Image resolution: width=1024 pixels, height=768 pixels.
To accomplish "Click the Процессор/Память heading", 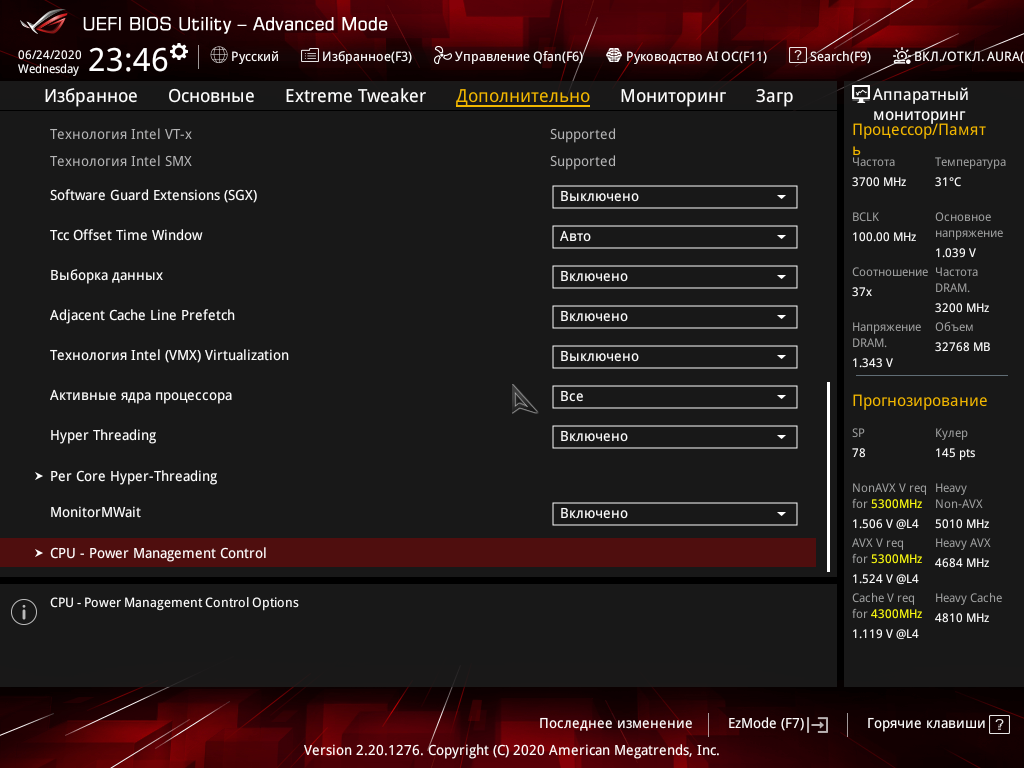I will point(919,139).
